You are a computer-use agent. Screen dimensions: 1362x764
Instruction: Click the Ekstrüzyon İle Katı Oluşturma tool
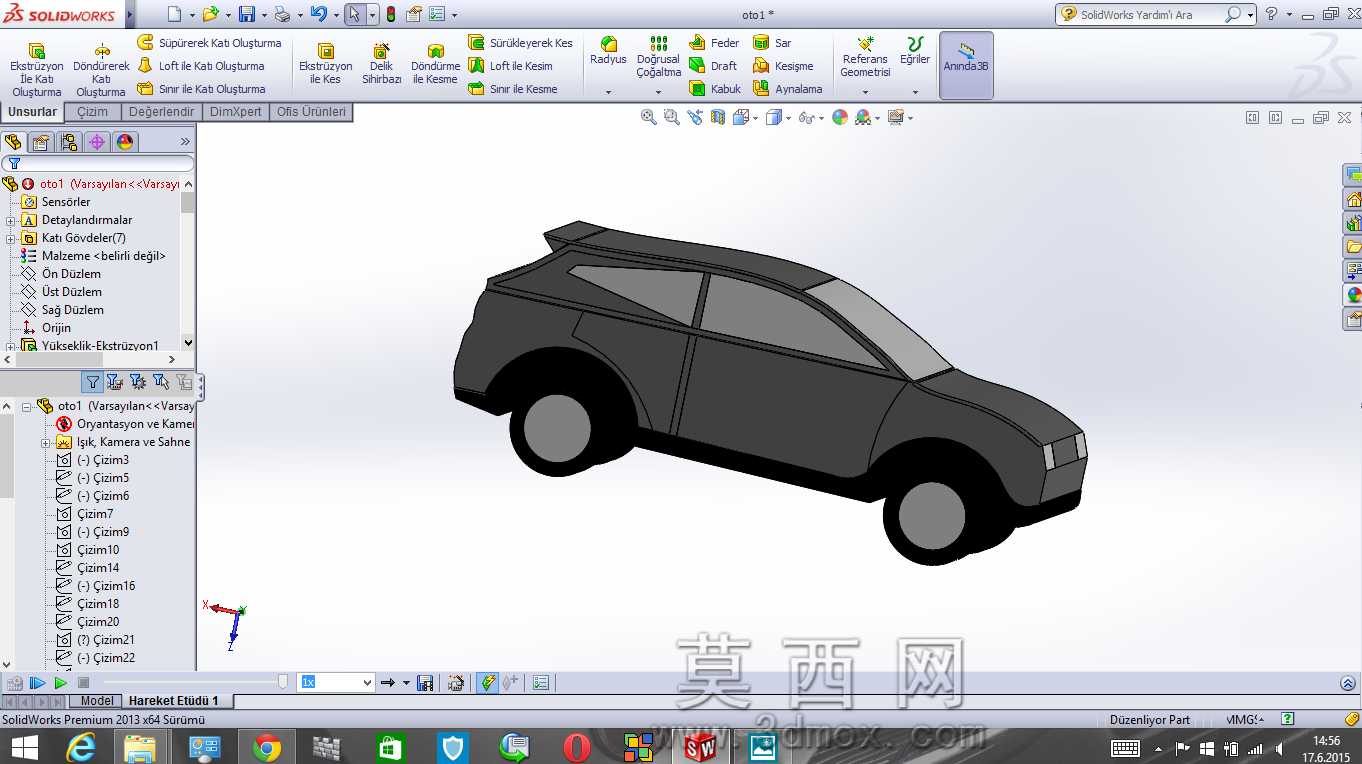pos(36,69)
